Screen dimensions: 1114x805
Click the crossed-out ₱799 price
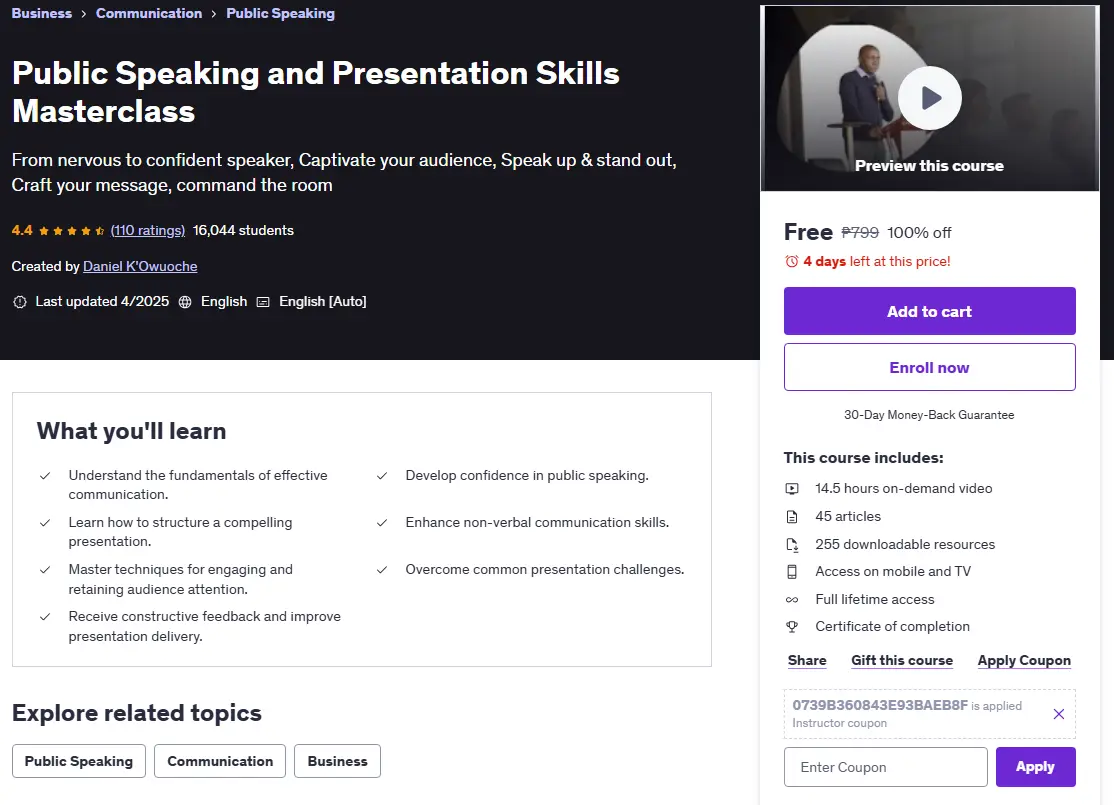pyautogui.click(x=860, y=232)
